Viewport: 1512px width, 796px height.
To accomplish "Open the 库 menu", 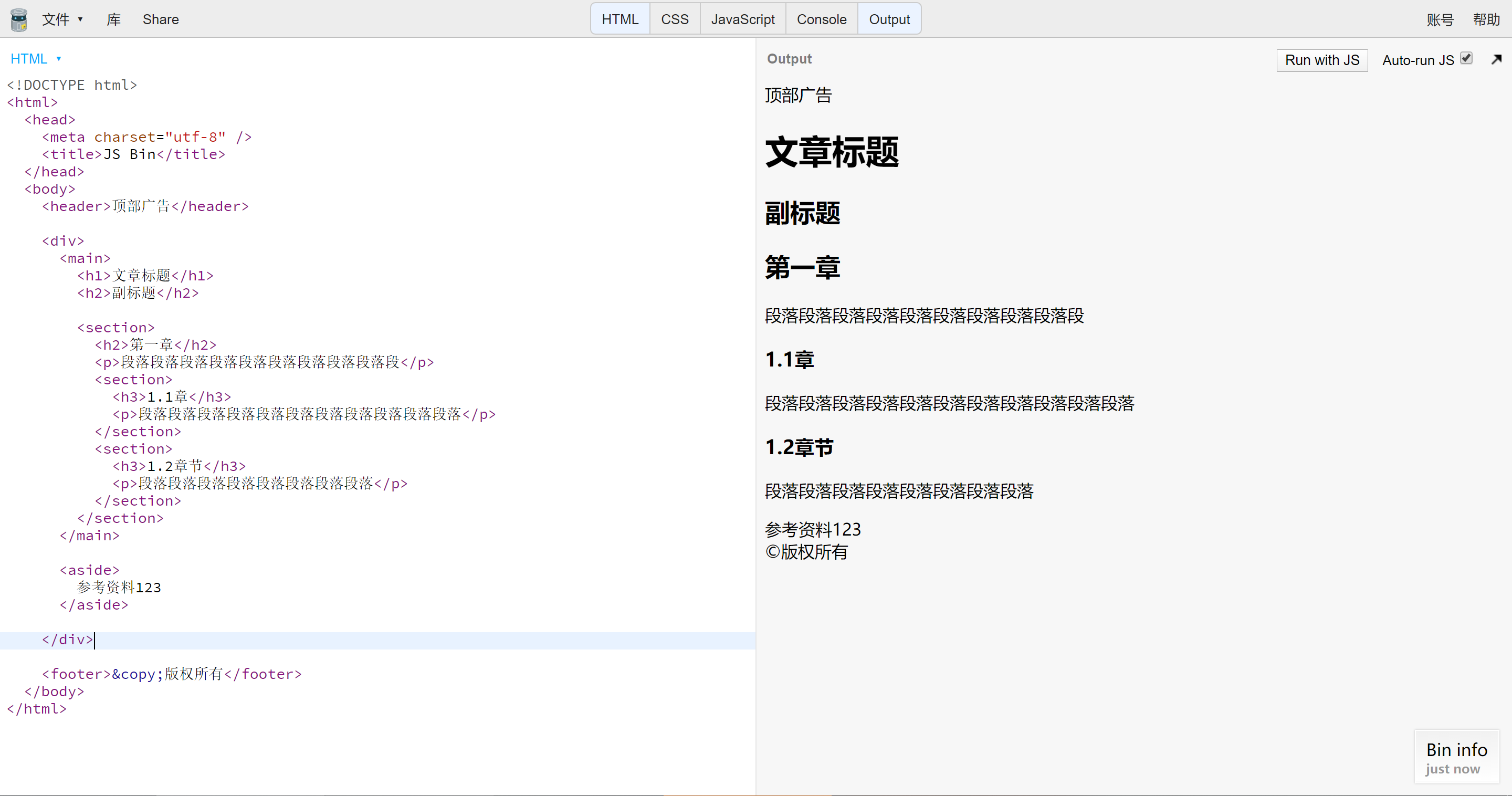I will pos(113,19).
